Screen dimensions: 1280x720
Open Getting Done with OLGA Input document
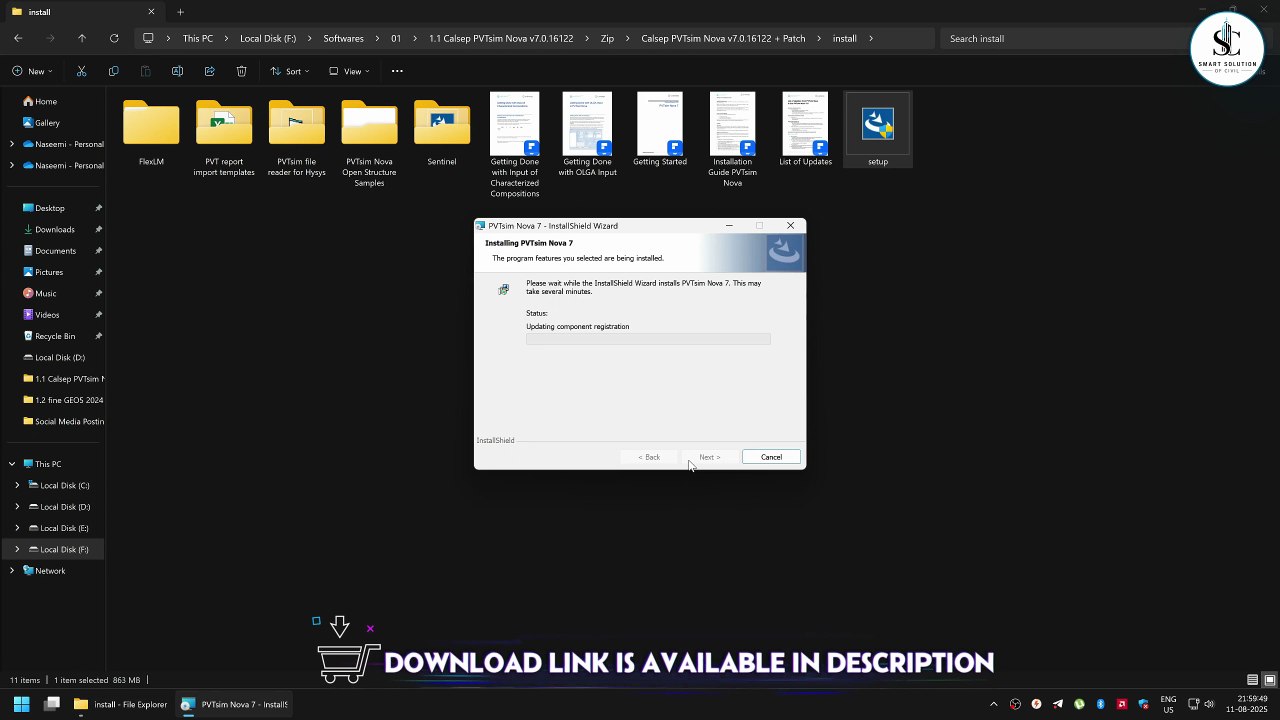[587, 136]
